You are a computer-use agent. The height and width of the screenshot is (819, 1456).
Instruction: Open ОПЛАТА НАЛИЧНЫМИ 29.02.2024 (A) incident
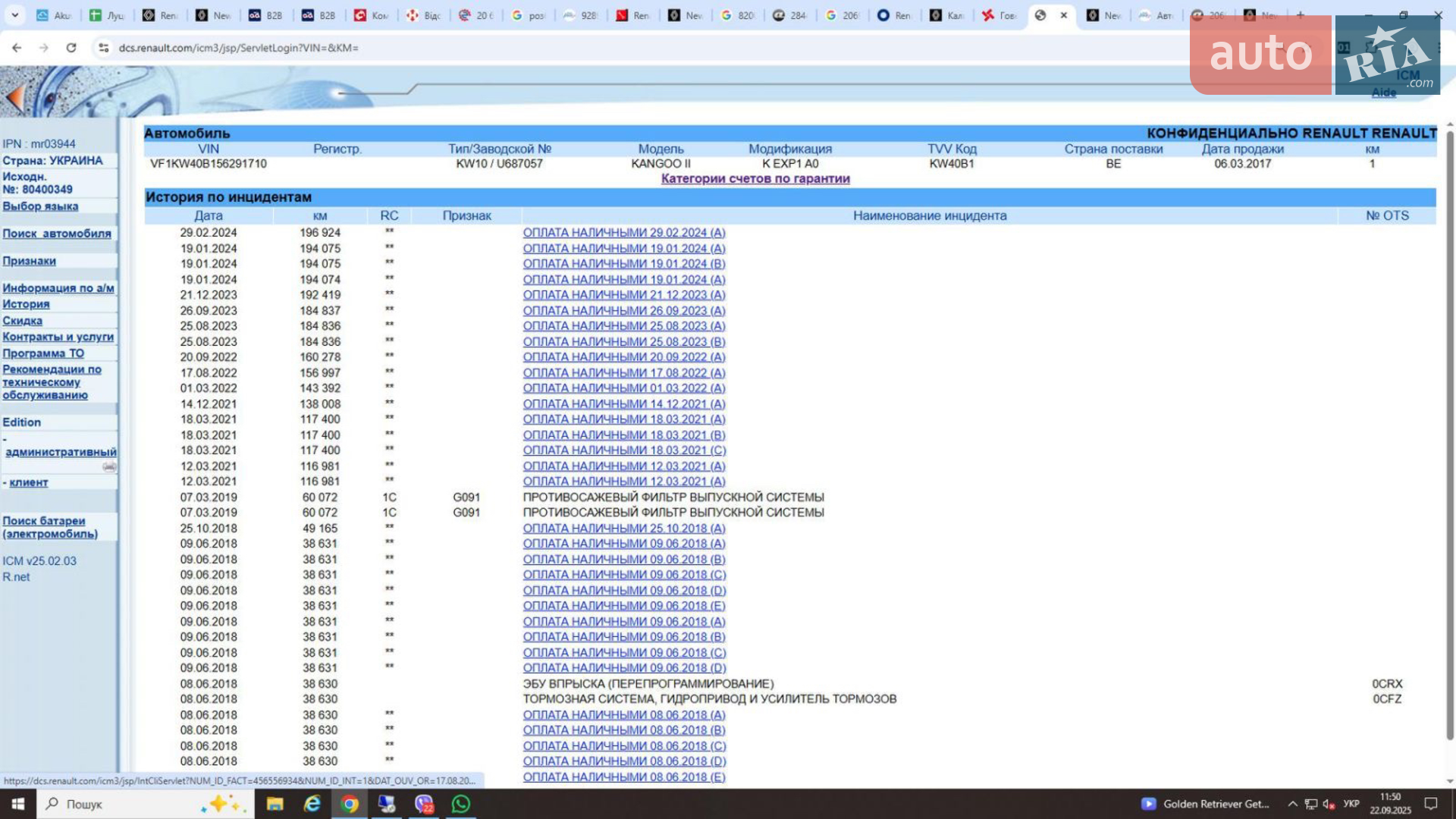[x=624, y=233]
